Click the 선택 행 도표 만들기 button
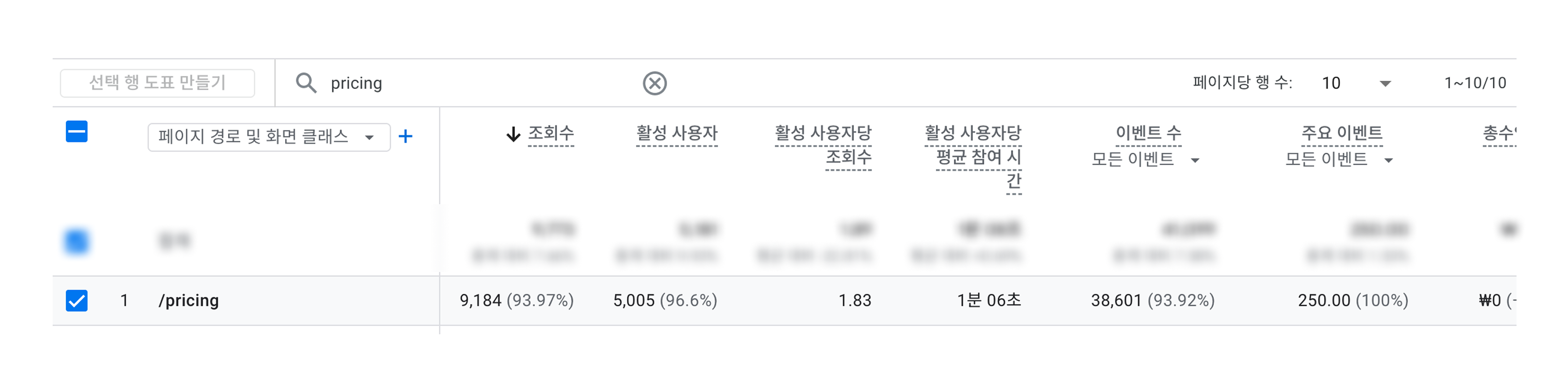This screenshot has width=1568, height=378. tap(157, 82)
